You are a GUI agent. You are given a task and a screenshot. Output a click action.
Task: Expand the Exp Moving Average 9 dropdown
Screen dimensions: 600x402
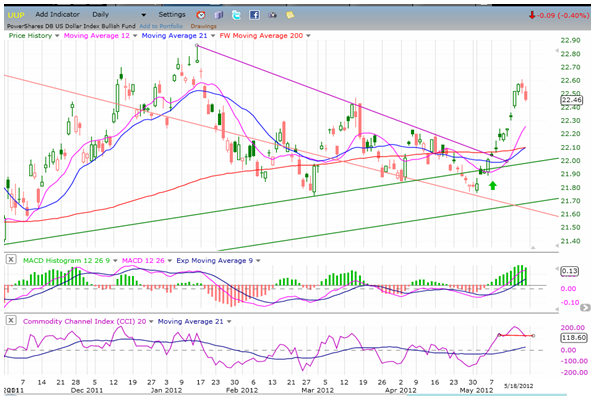(258, 260)
